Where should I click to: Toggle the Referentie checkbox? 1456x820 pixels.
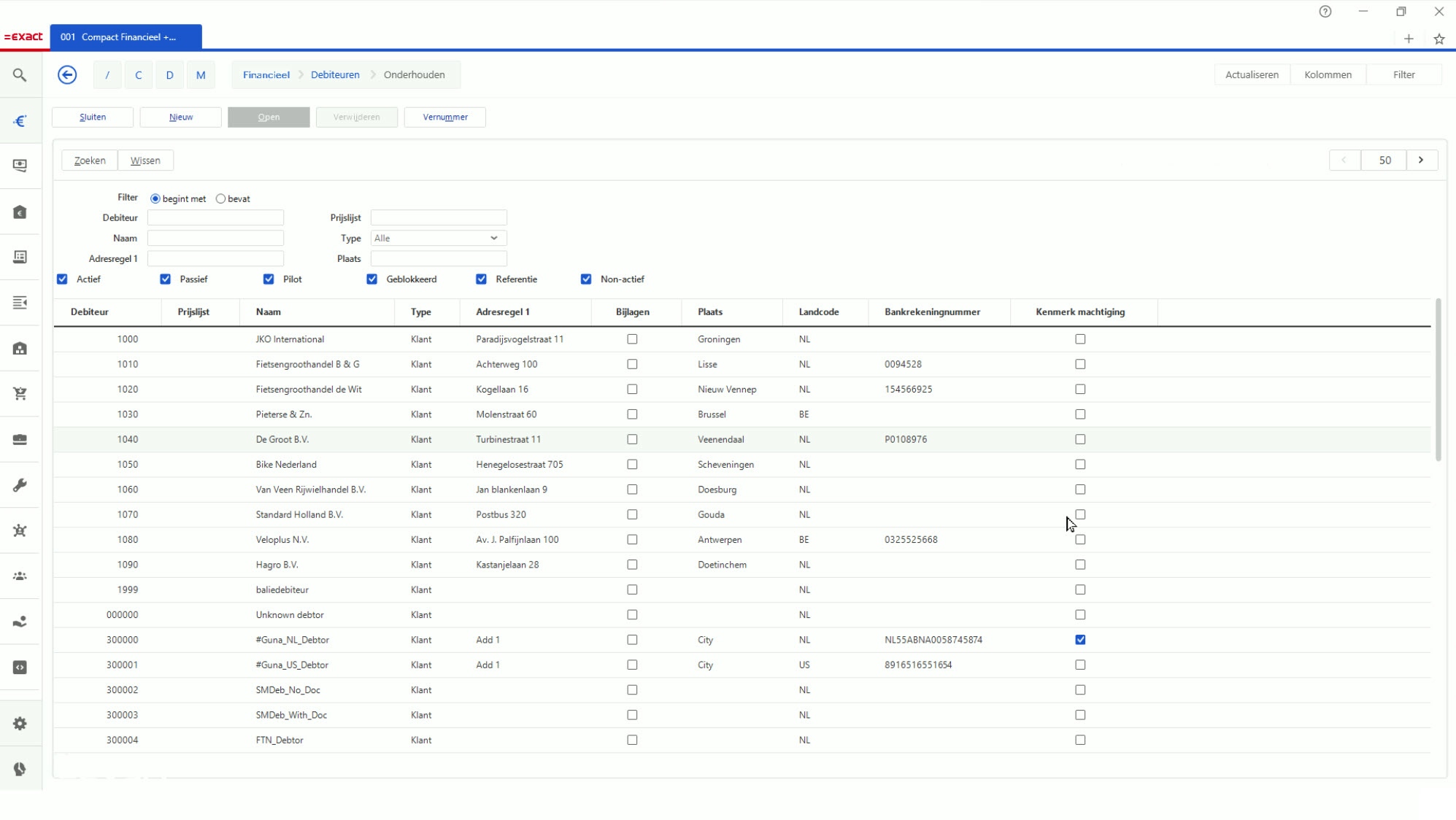[481, 279]
